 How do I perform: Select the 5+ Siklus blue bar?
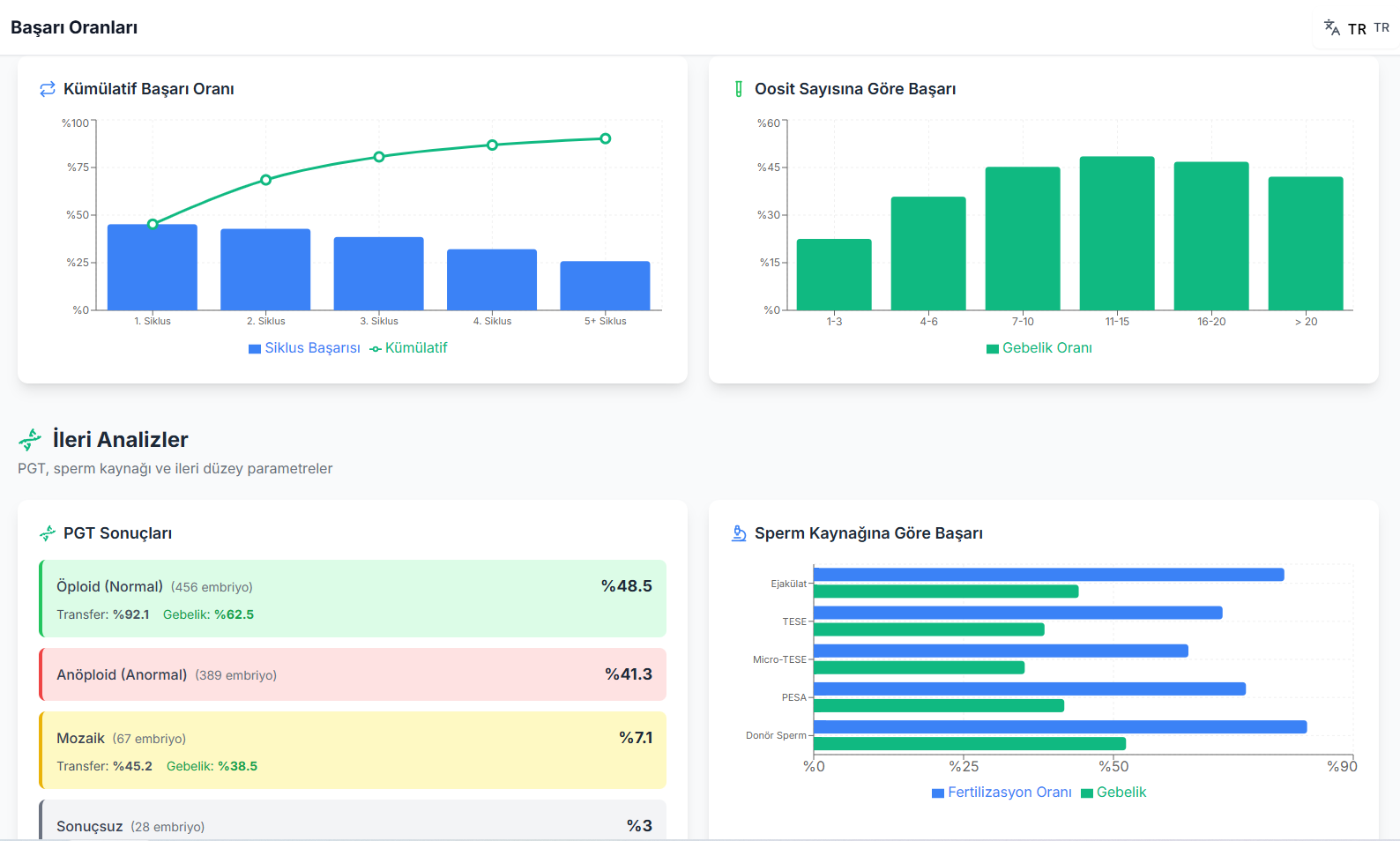click(x=605, y=286)
